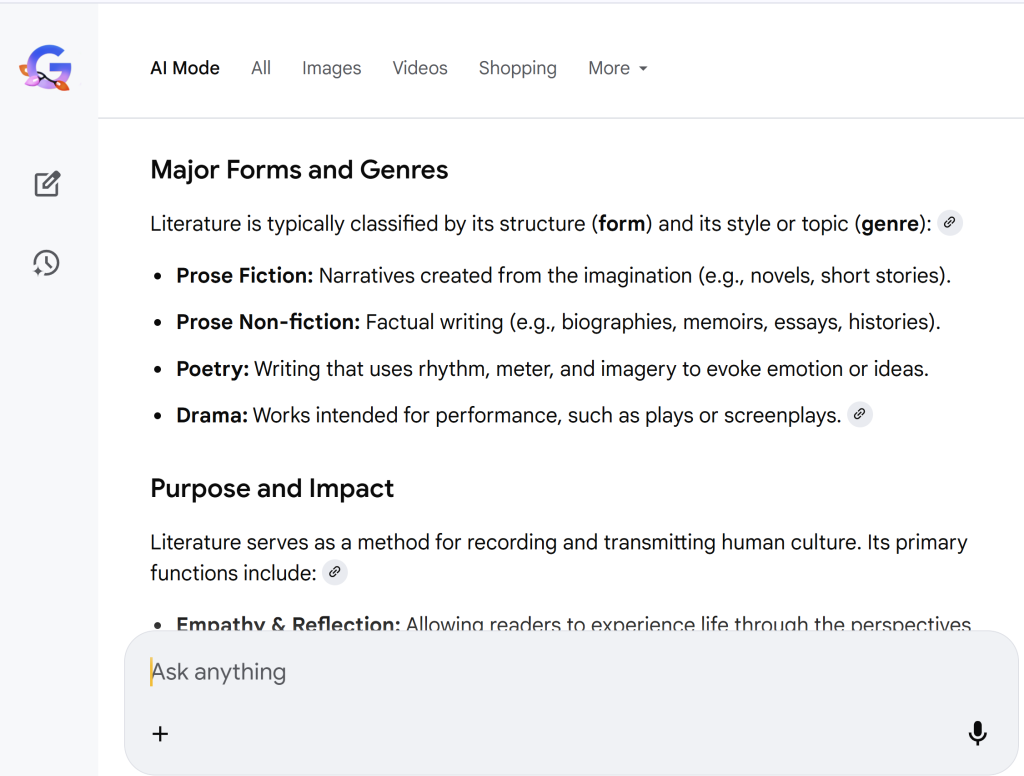Click the plus icon to add attachment
Screen dimensions: 1024x776
160,734
